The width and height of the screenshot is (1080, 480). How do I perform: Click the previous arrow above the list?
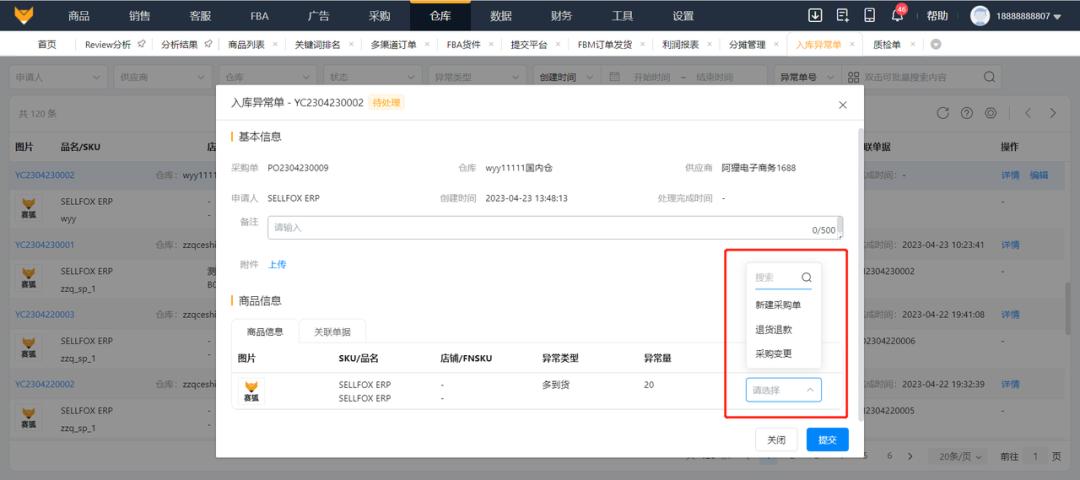tap(1028, 113)
